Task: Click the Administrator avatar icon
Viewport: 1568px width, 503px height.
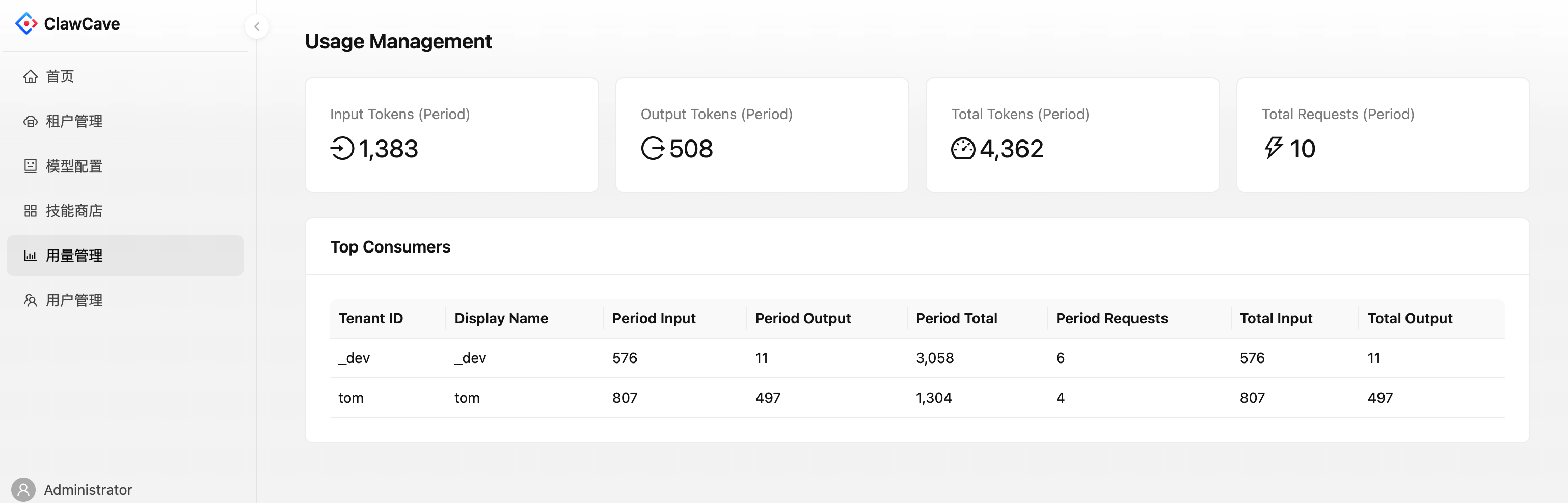Action: [x=23, y=490]
